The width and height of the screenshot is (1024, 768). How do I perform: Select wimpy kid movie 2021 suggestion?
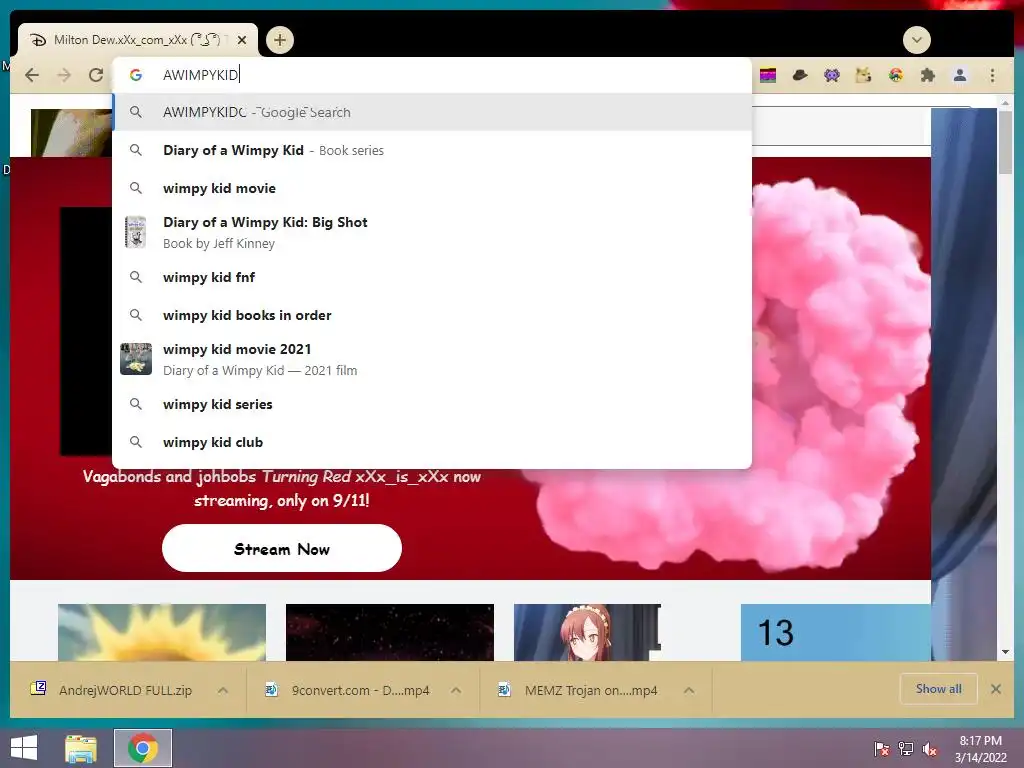432,359
